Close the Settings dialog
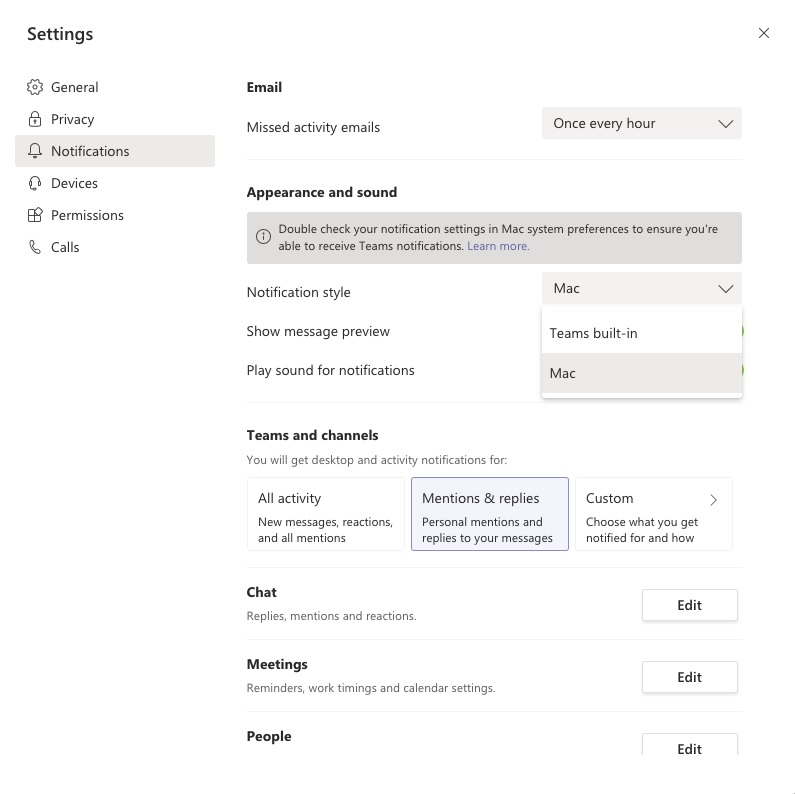This screenshot has height=794, width=795. pos(764,33)
